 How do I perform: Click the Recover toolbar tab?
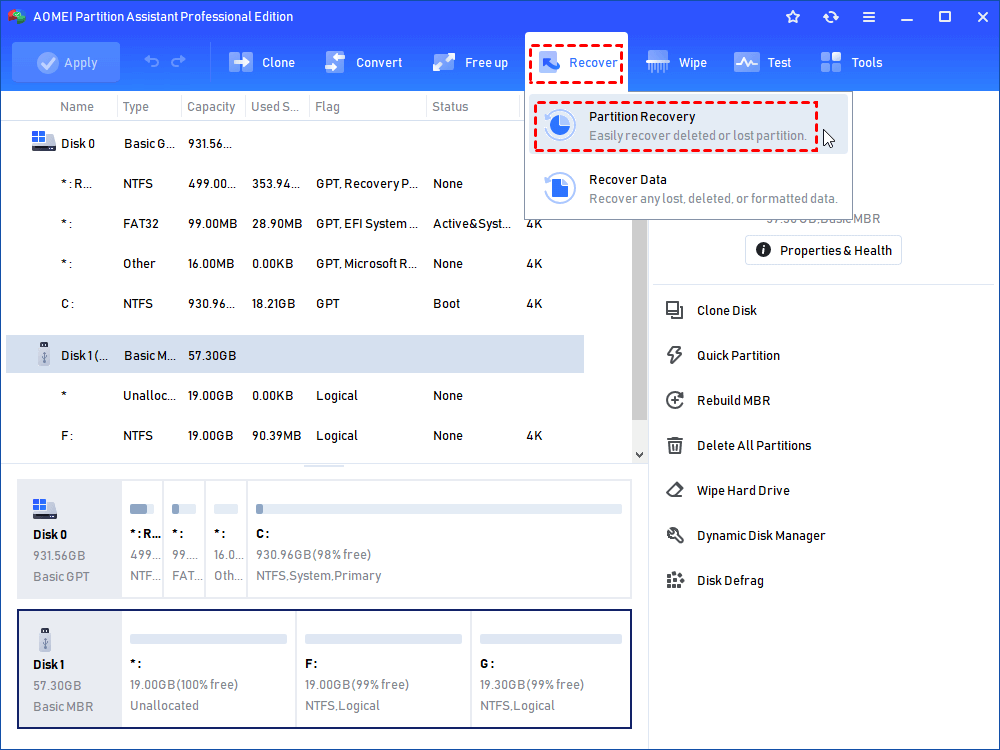[x=577, y=62]
